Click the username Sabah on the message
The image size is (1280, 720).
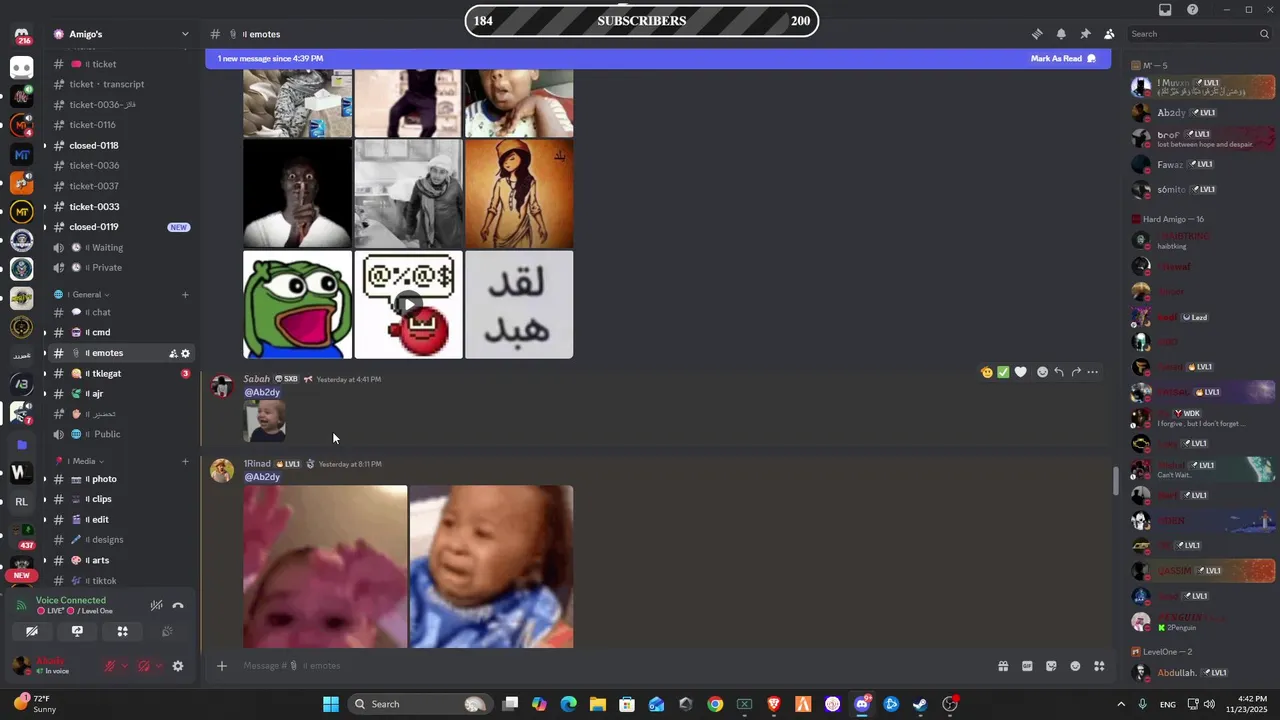(257, 379)
